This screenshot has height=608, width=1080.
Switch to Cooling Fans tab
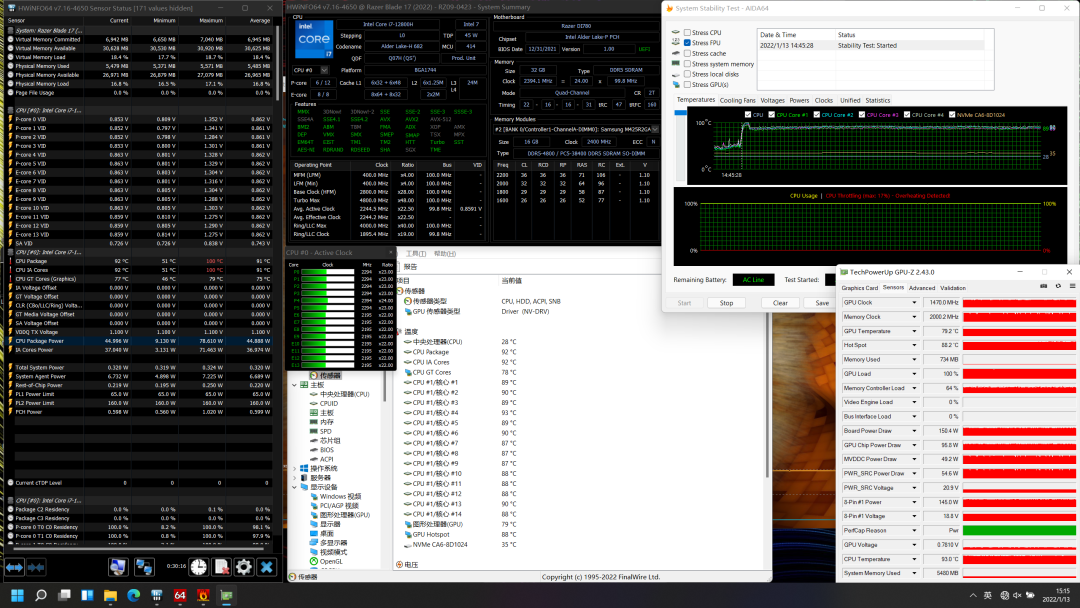pos(738,101)
